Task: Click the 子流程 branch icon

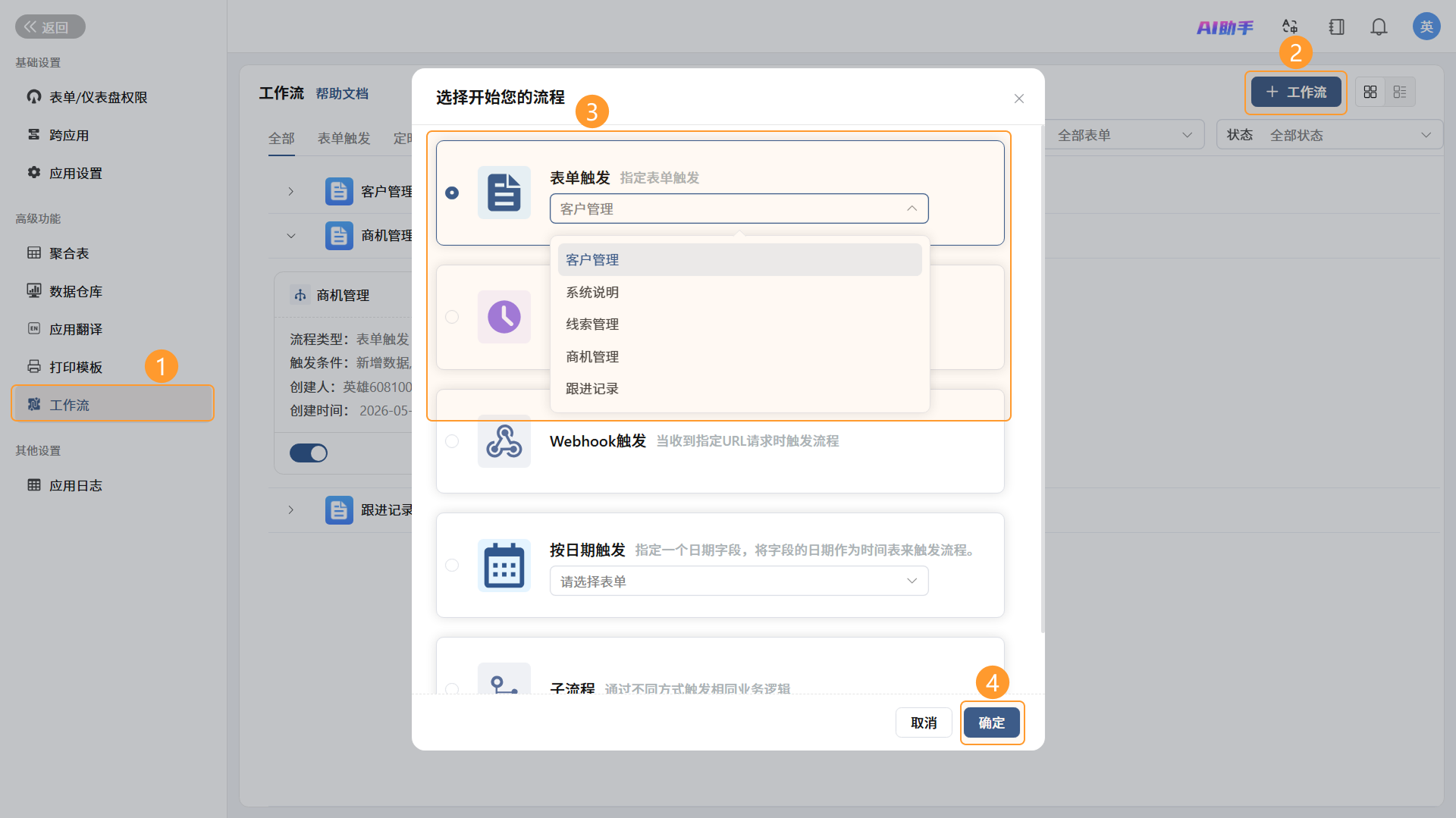Action: [x=504, y=679]
